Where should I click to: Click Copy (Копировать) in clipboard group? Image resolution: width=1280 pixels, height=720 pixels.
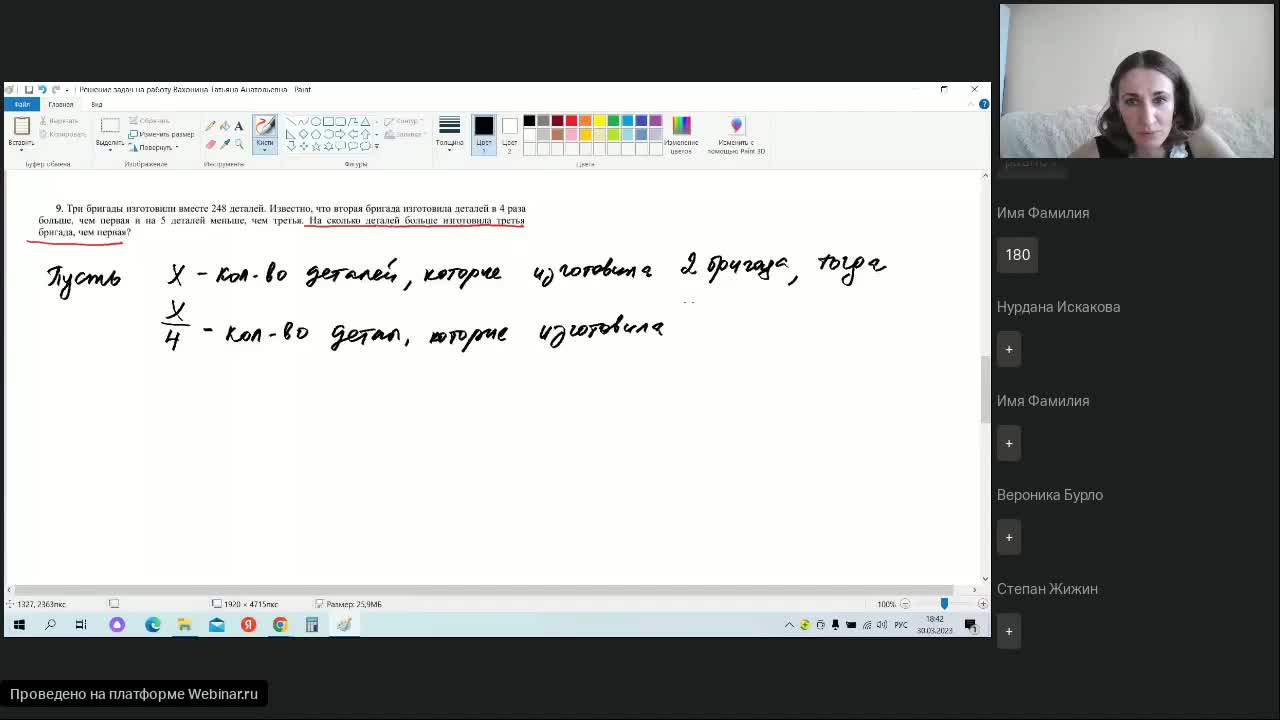[63, 134]
